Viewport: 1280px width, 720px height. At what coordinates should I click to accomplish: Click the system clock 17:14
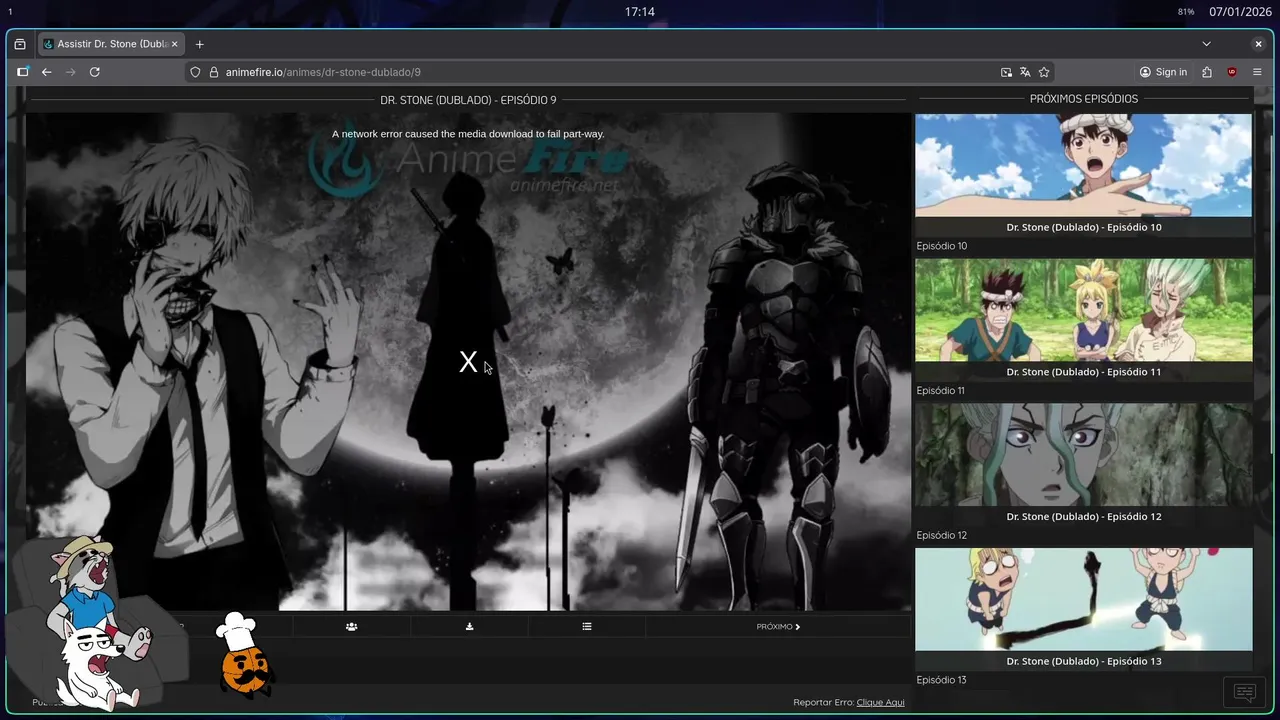[640, 12]
